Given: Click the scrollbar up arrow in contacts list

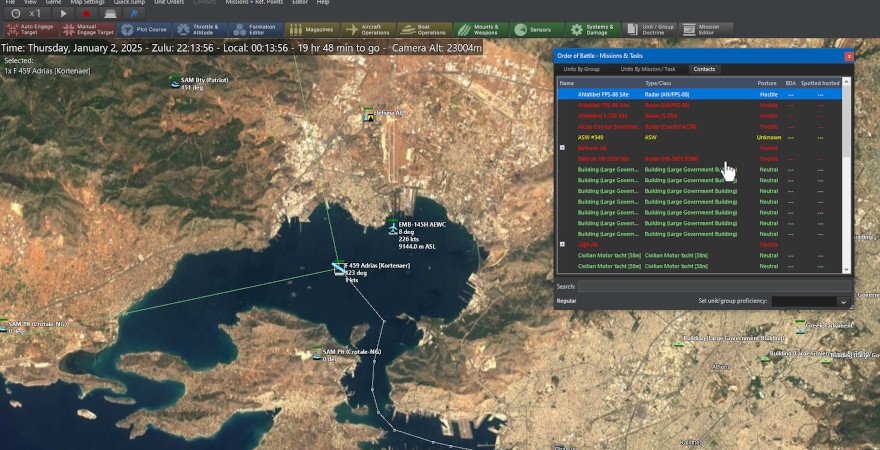Looking at the screenshot, I should (846, 81).
